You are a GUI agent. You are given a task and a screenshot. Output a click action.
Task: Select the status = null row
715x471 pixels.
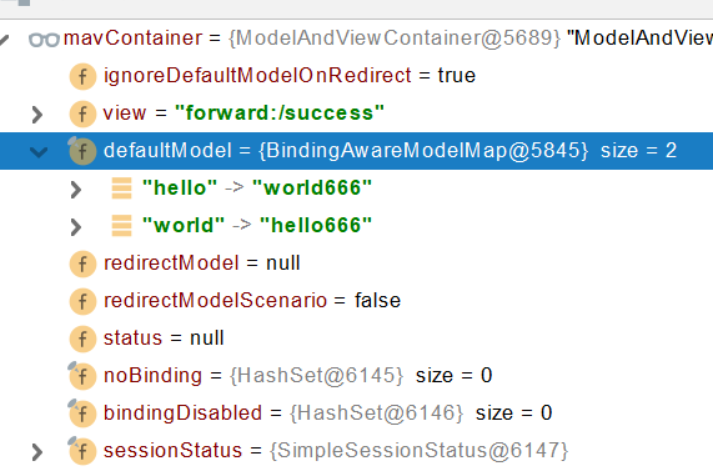click(357, 338)
